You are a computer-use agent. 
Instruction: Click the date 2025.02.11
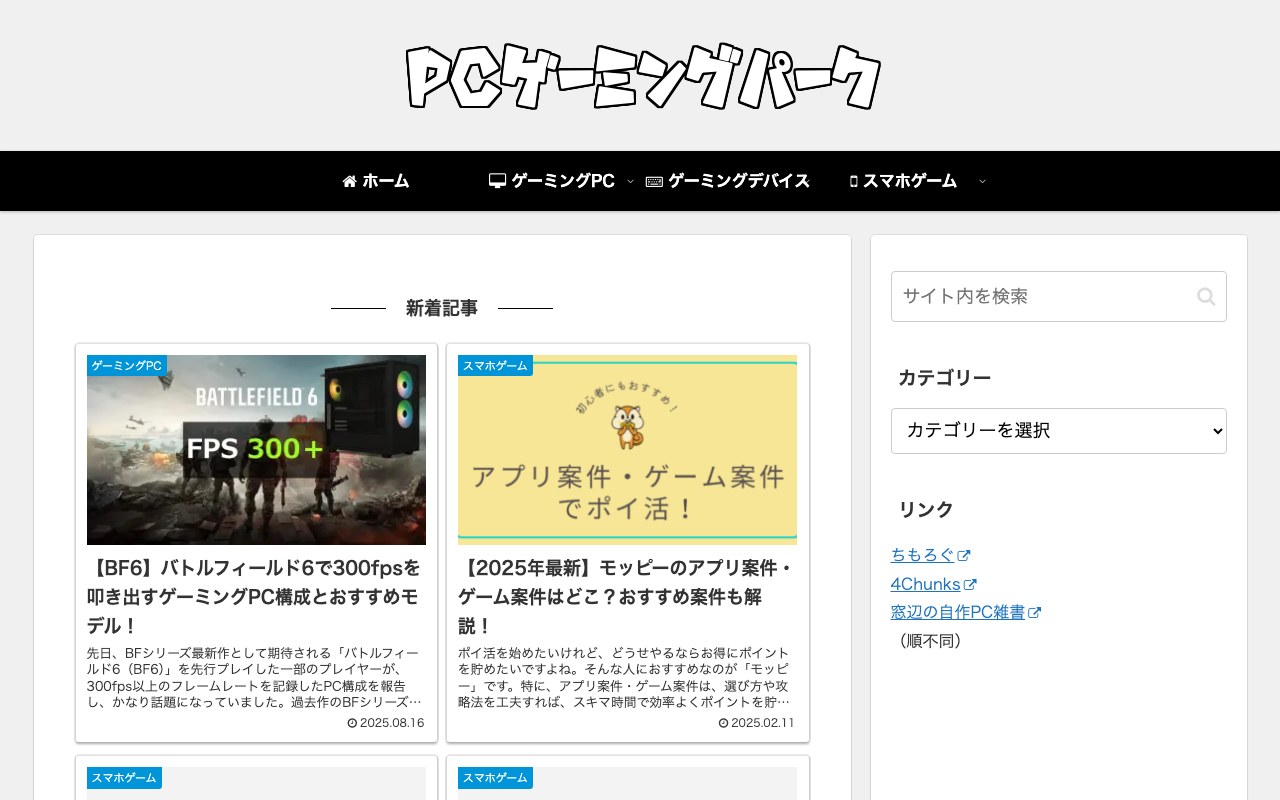tap(763, 723)
